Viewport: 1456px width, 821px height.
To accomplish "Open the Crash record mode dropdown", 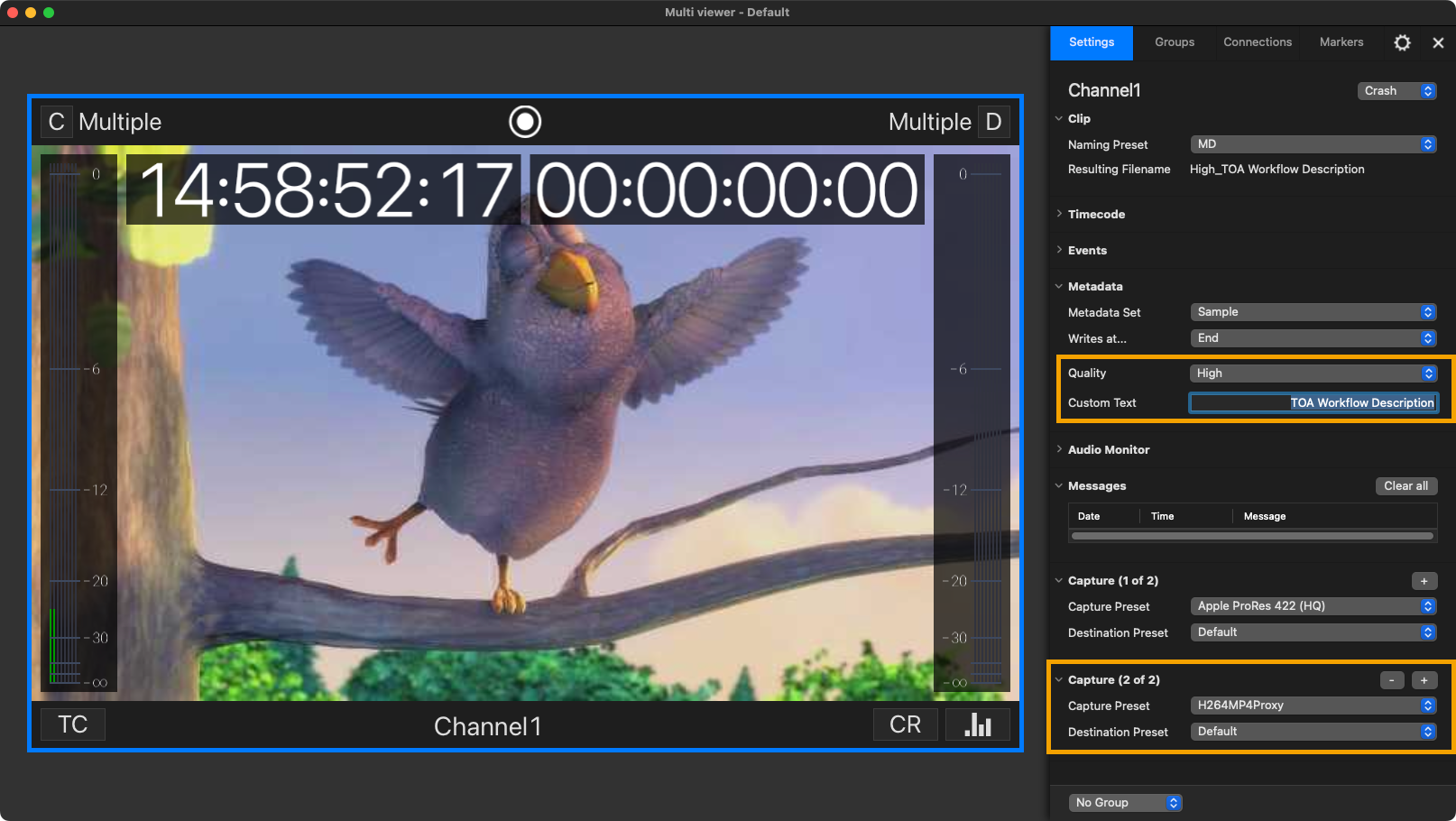I will (1396, 91).
